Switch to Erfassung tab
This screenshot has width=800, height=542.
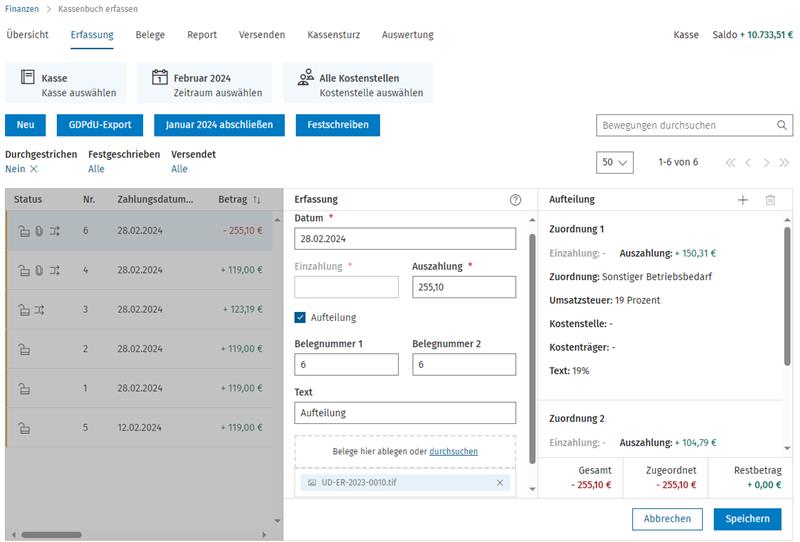92,35
